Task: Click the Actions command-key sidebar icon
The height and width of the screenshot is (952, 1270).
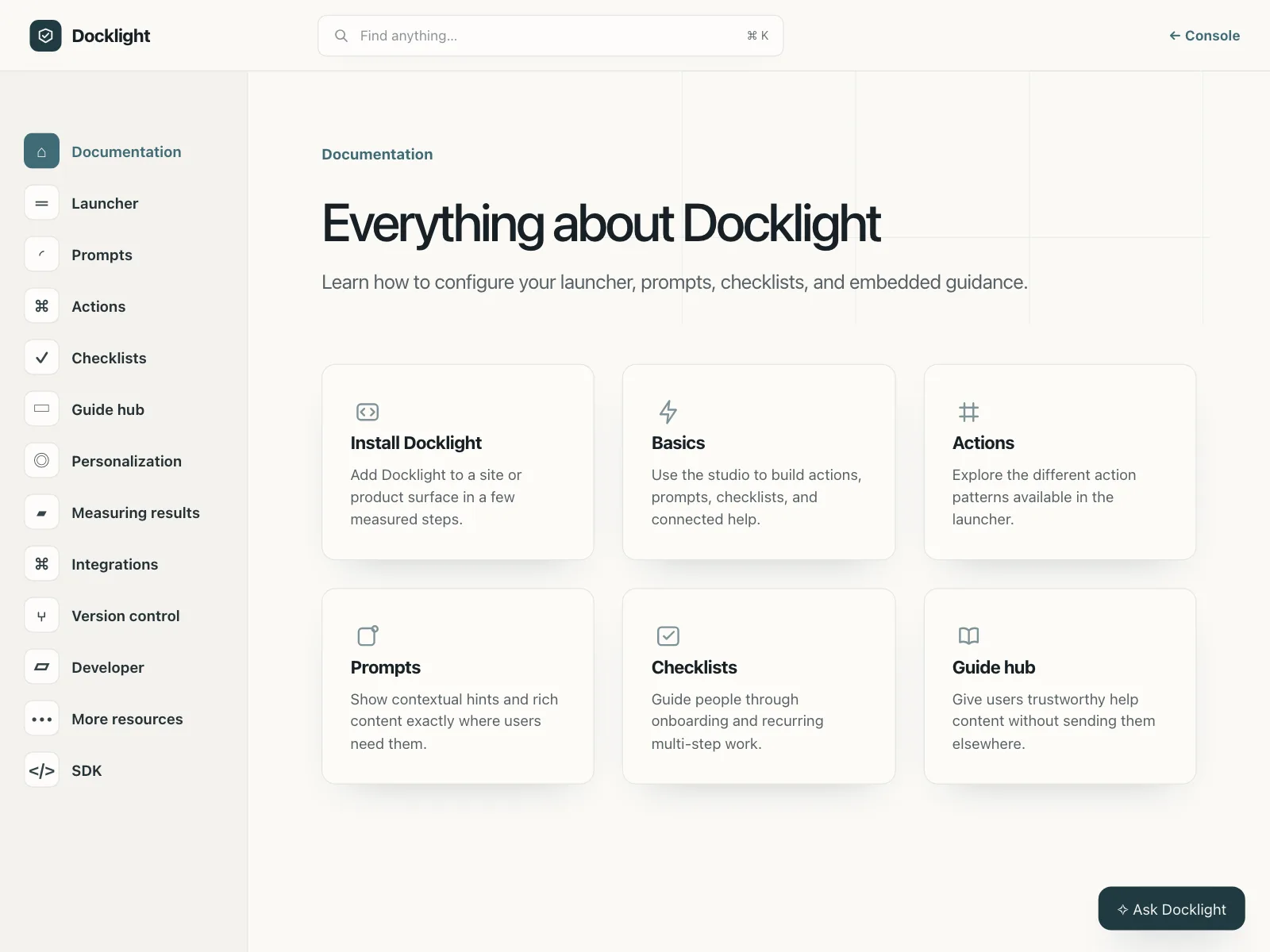Action: pos(41,306)
